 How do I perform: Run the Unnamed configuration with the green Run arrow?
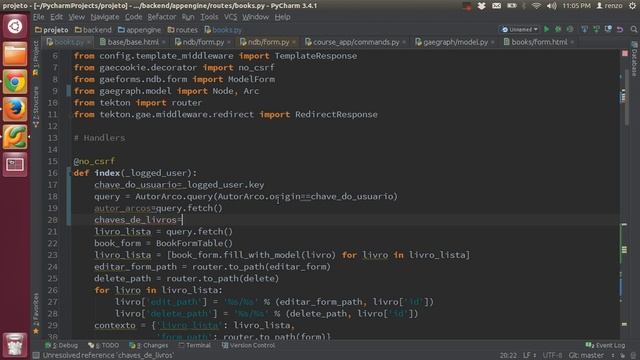547,29
